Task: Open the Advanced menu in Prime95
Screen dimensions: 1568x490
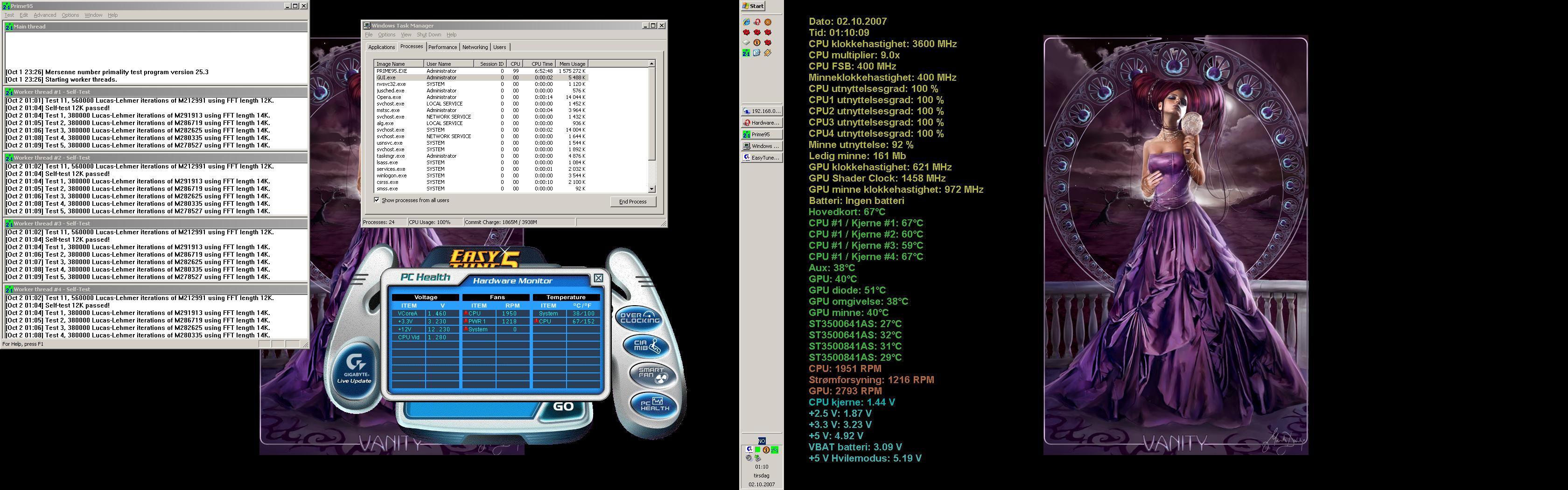Action: tap(45, 15)
